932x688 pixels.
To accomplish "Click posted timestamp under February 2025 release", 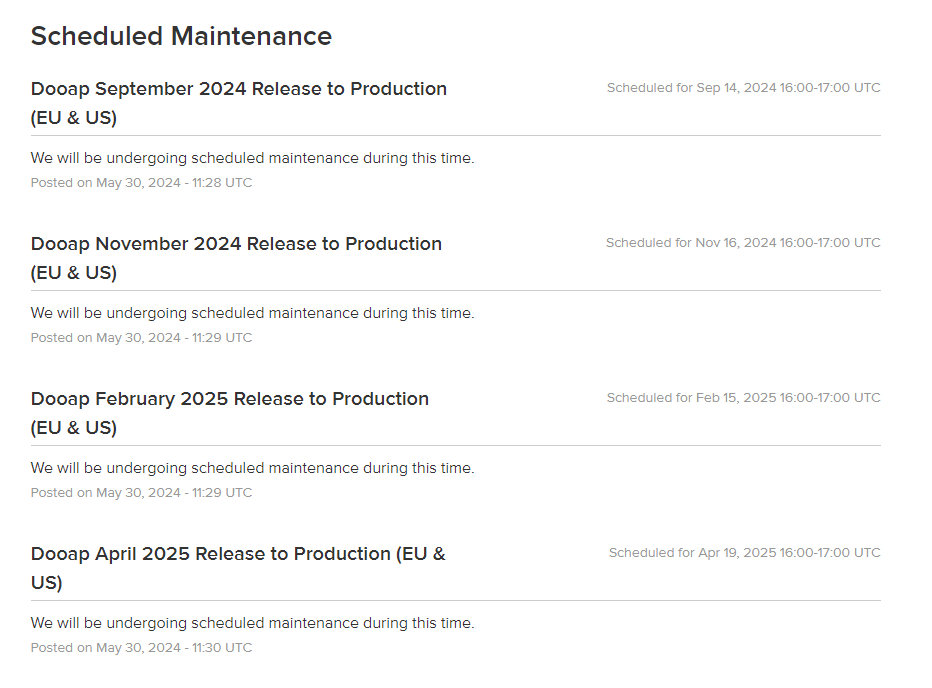I will pyautogui.click(x=141, y=493).
